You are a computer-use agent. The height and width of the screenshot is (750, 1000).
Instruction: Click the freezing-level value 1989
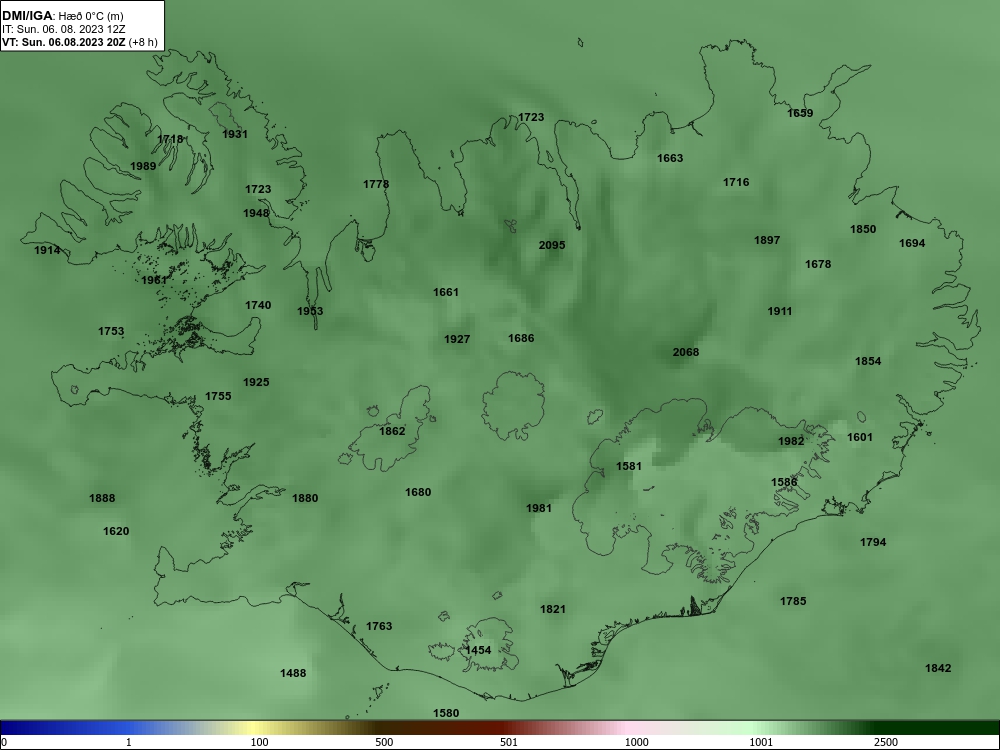(x=143, y=166)
